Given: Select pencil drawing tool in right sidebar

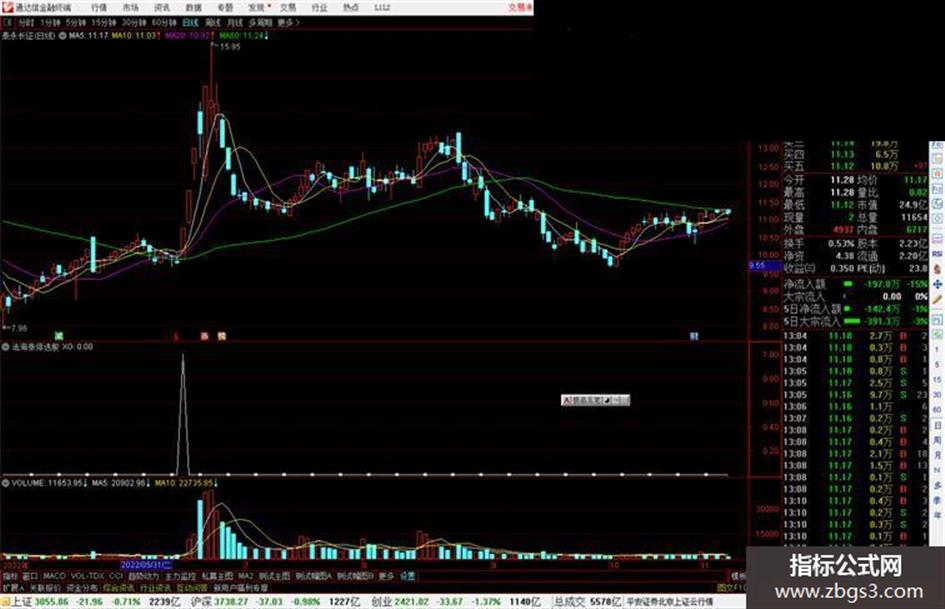Looking at the screenshot, I should pos(937,300).
